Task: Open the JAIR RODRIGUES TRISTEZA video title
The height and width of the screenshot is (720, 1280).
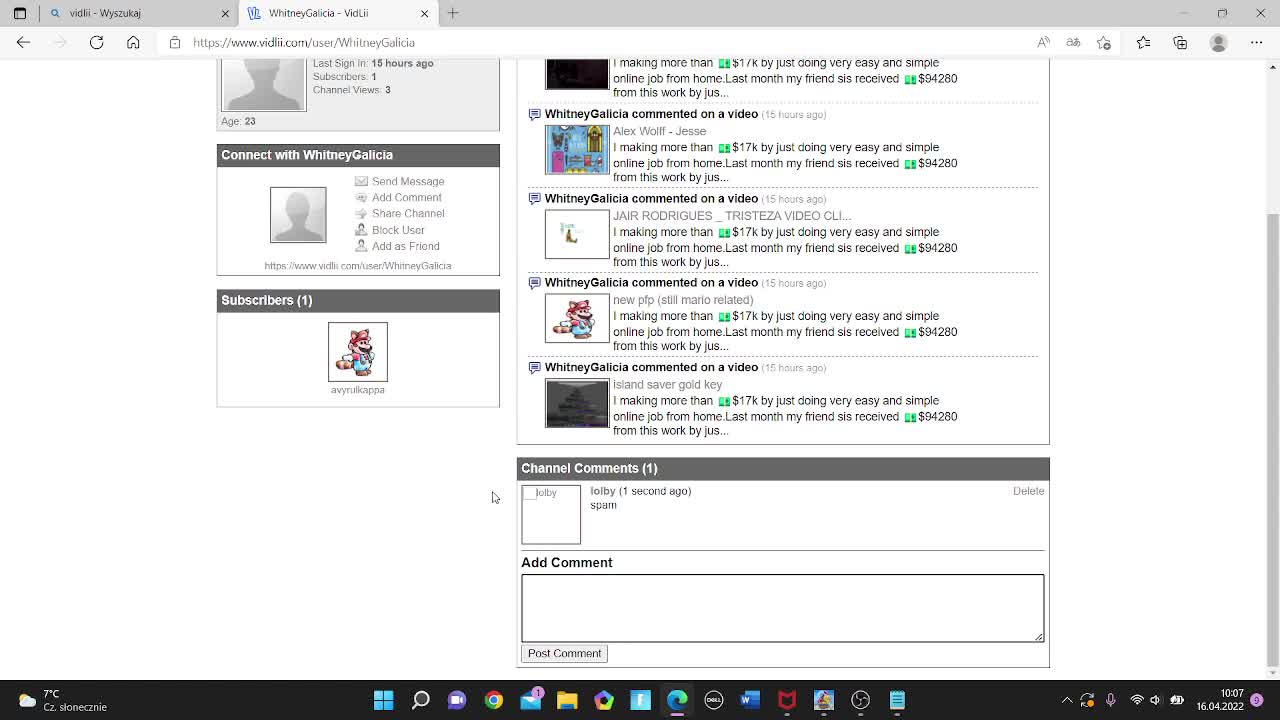Action: click(x=732, y=216)
